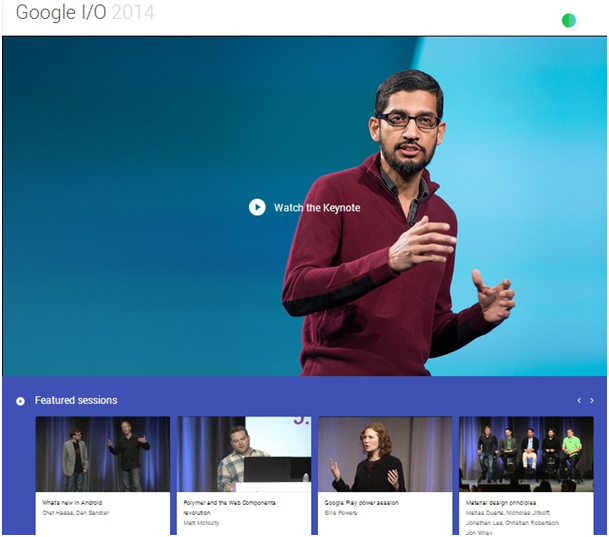This screenshot has height=537, width=609.
Task: Click the speaker line 'Matias Duarte, Nicholas Jitkoff,'
Action: [x=508, y=513]
